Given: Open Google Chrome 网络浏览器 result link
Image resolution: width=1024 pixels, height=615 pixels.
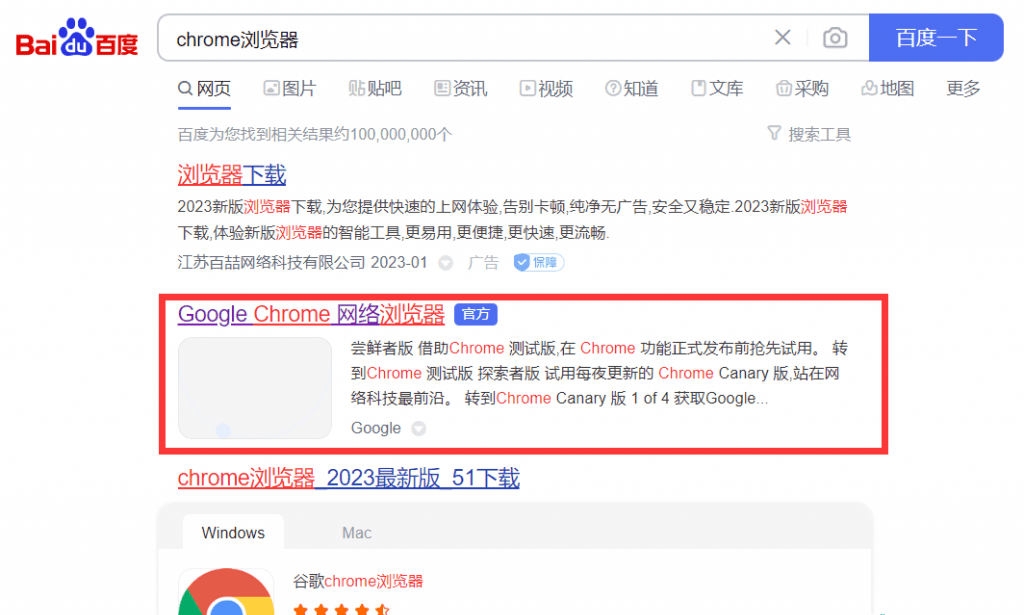Looking at the screenshot, I should [x=311, y=314].
